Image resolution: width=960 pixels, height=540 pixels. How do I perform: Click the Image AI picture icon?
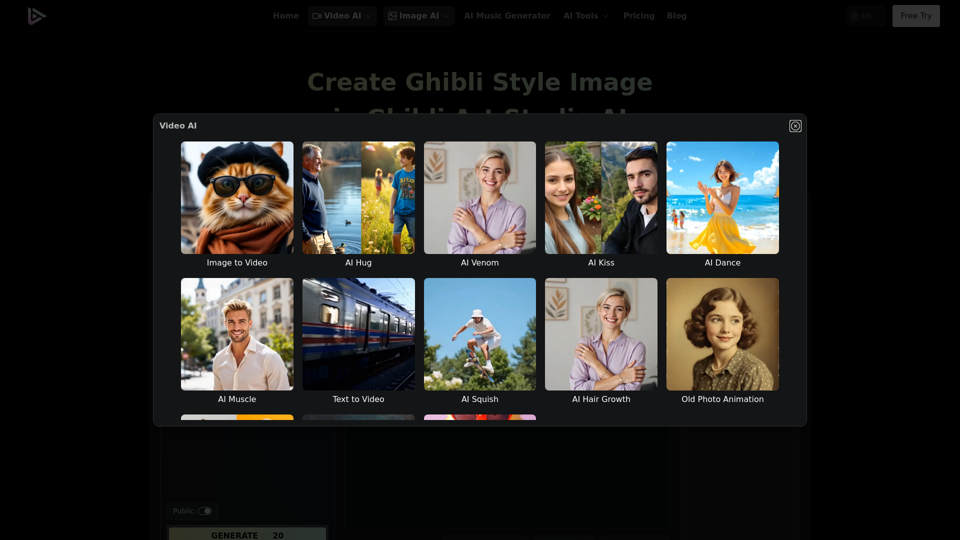(392, 16)
